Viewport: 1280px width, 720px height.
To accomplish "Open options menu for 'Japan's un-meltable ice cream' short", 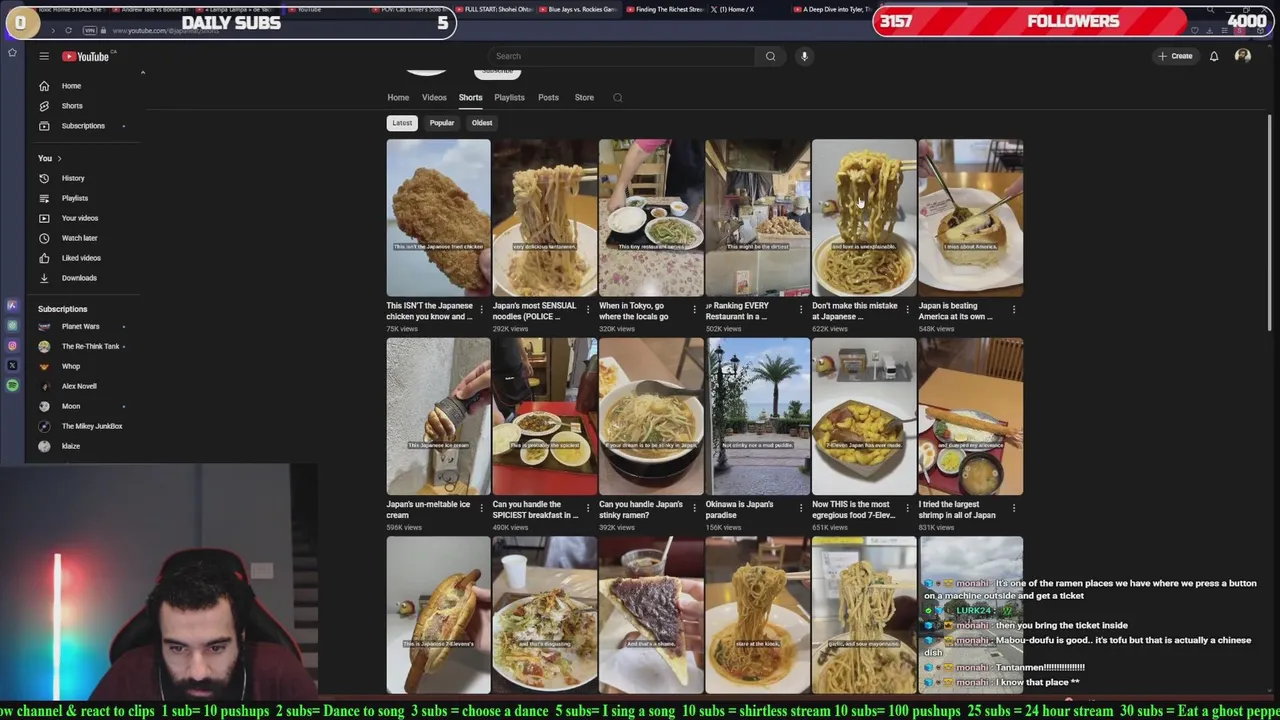I will 481,509.
